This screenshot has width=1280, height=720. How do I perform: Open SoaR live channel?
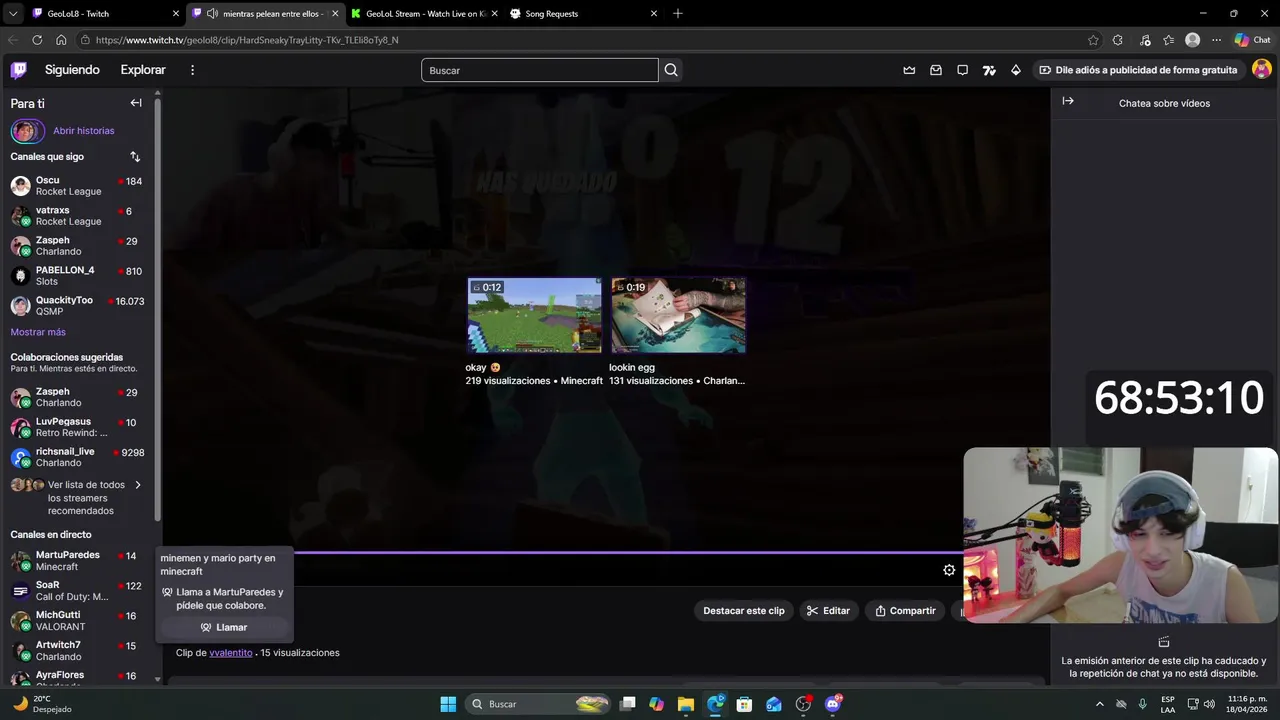coord(77,591)
